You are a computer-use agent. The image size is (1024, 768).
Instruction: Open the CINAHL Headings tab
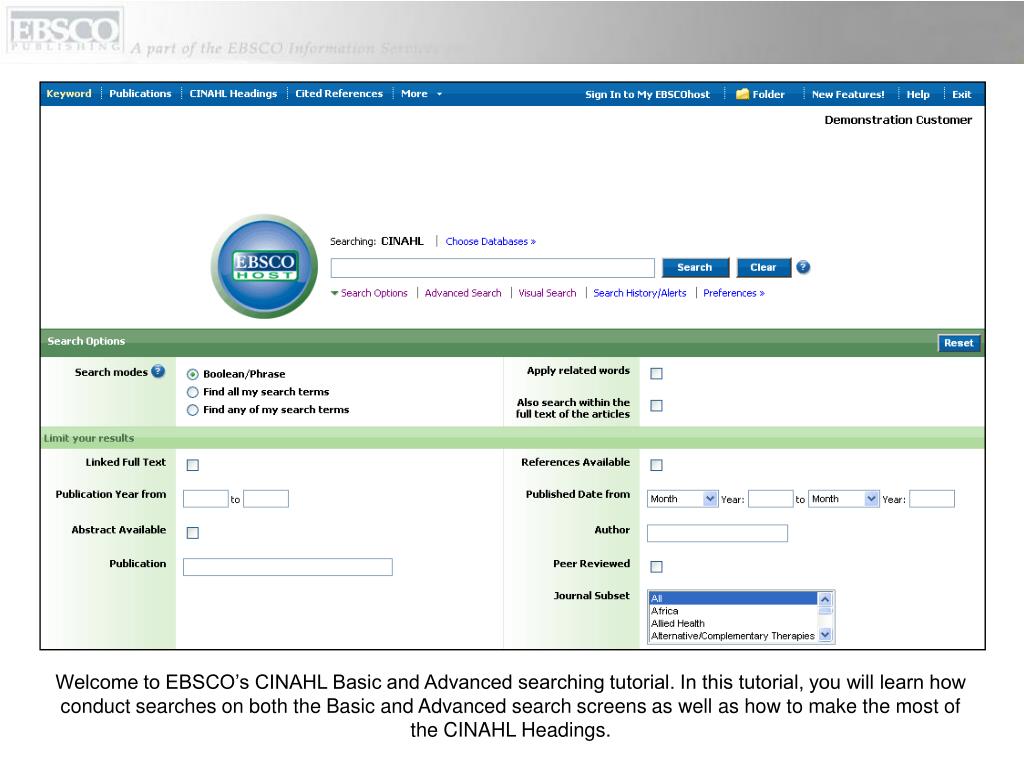coord(233,93)
